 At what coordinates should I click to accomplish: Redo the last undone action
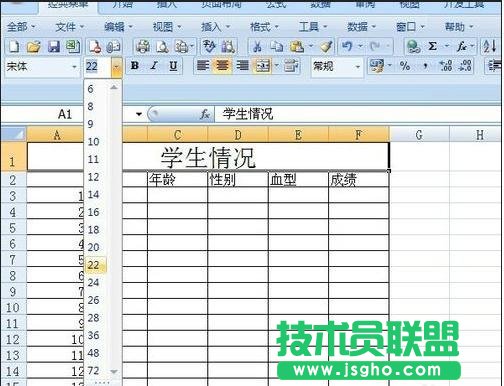point(375,46)
